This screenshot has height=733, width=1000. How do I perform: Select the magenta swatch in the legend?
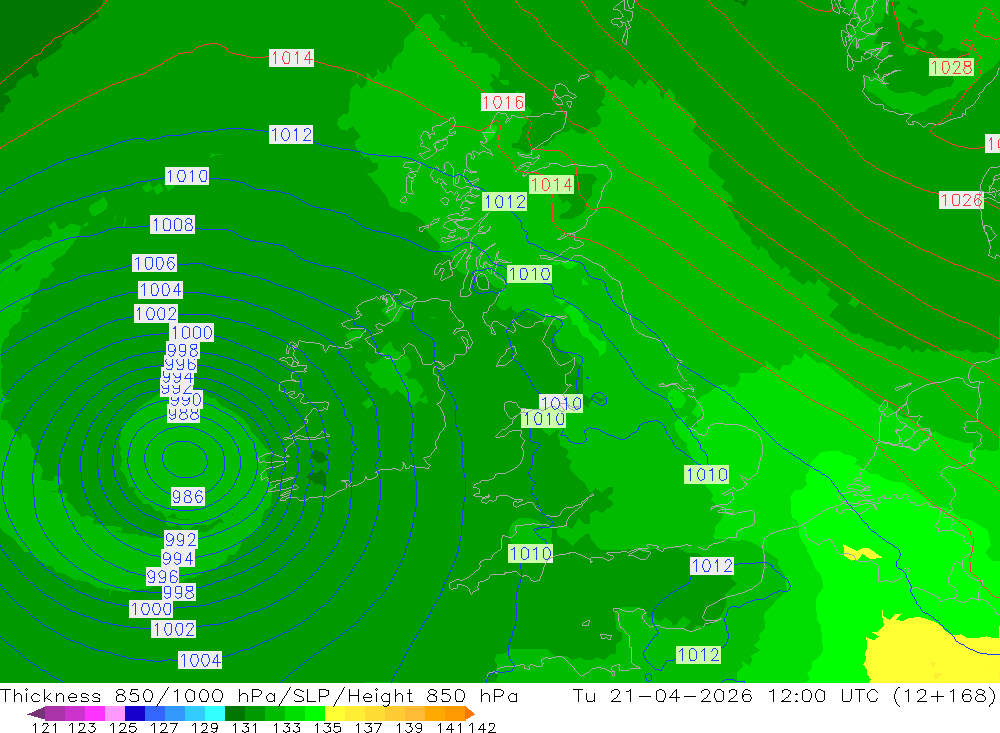click(x=95, y=713)
